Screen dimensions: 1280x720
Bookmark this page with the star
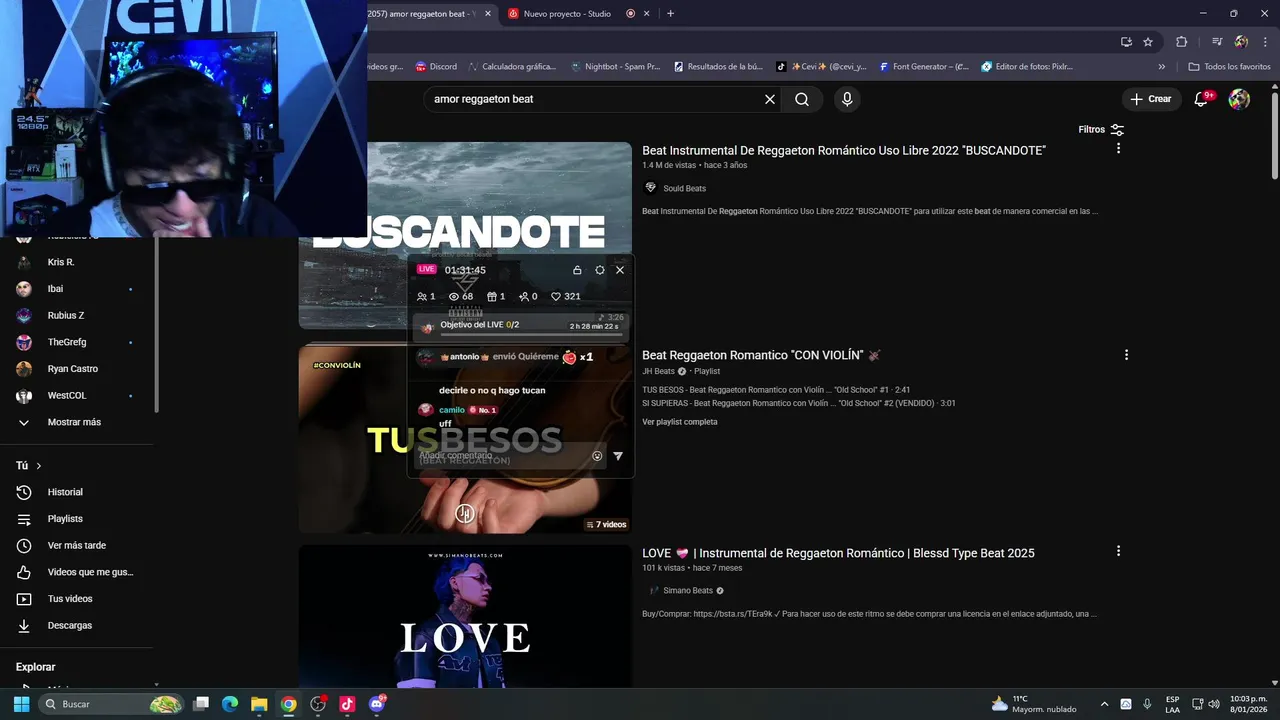[x=1148, y=42]
